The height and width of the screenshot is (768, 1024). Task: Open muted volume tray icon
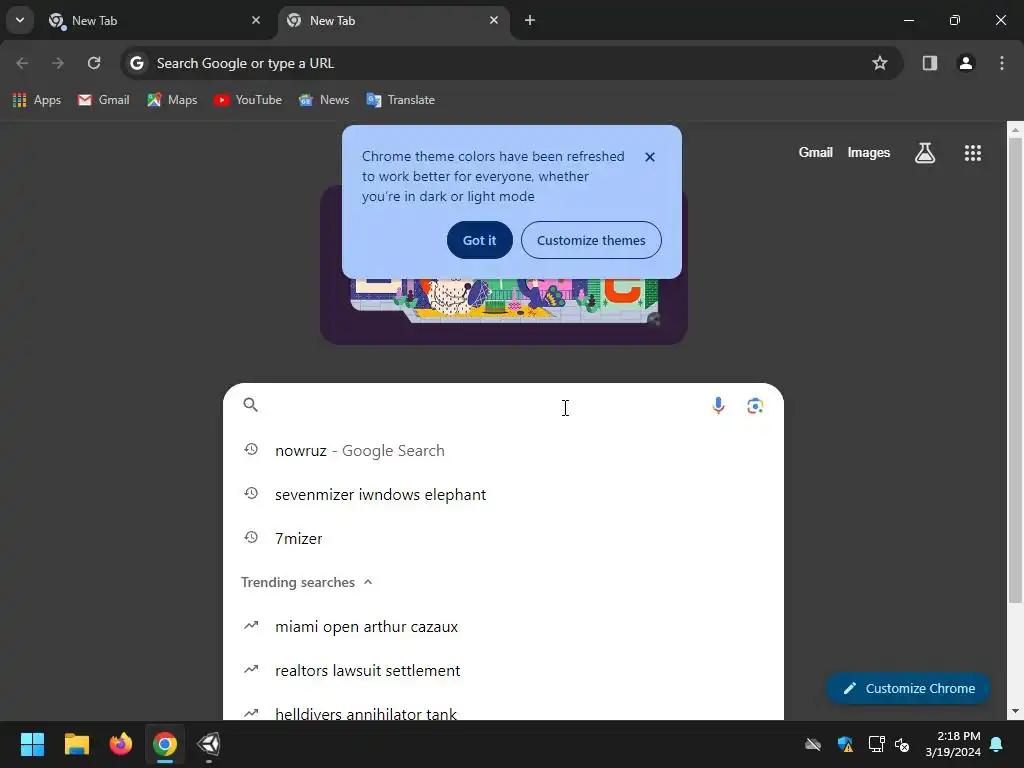pos(903,744)
